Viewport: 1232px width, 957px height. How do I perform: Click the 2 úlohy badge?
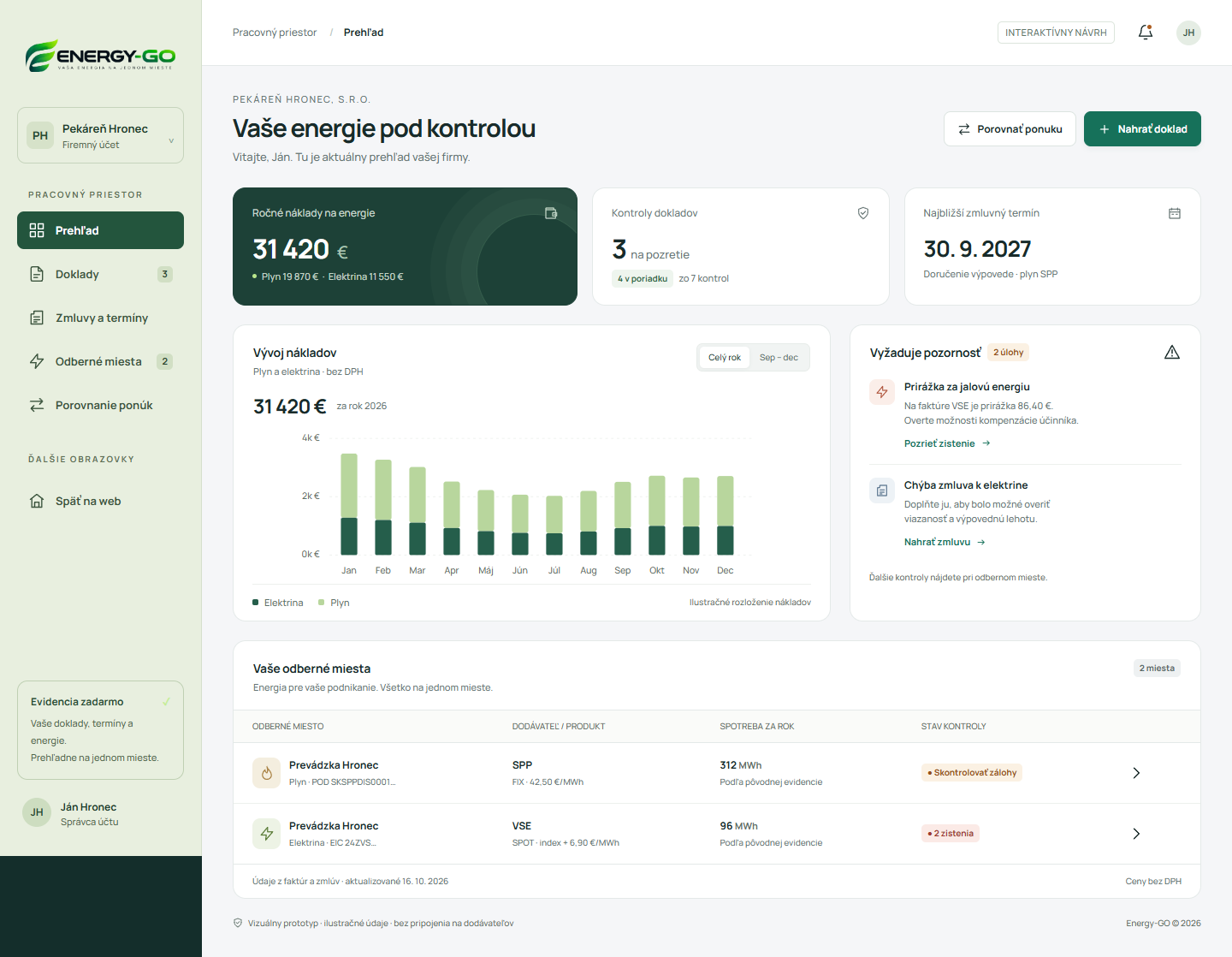tap(1009, 353)
